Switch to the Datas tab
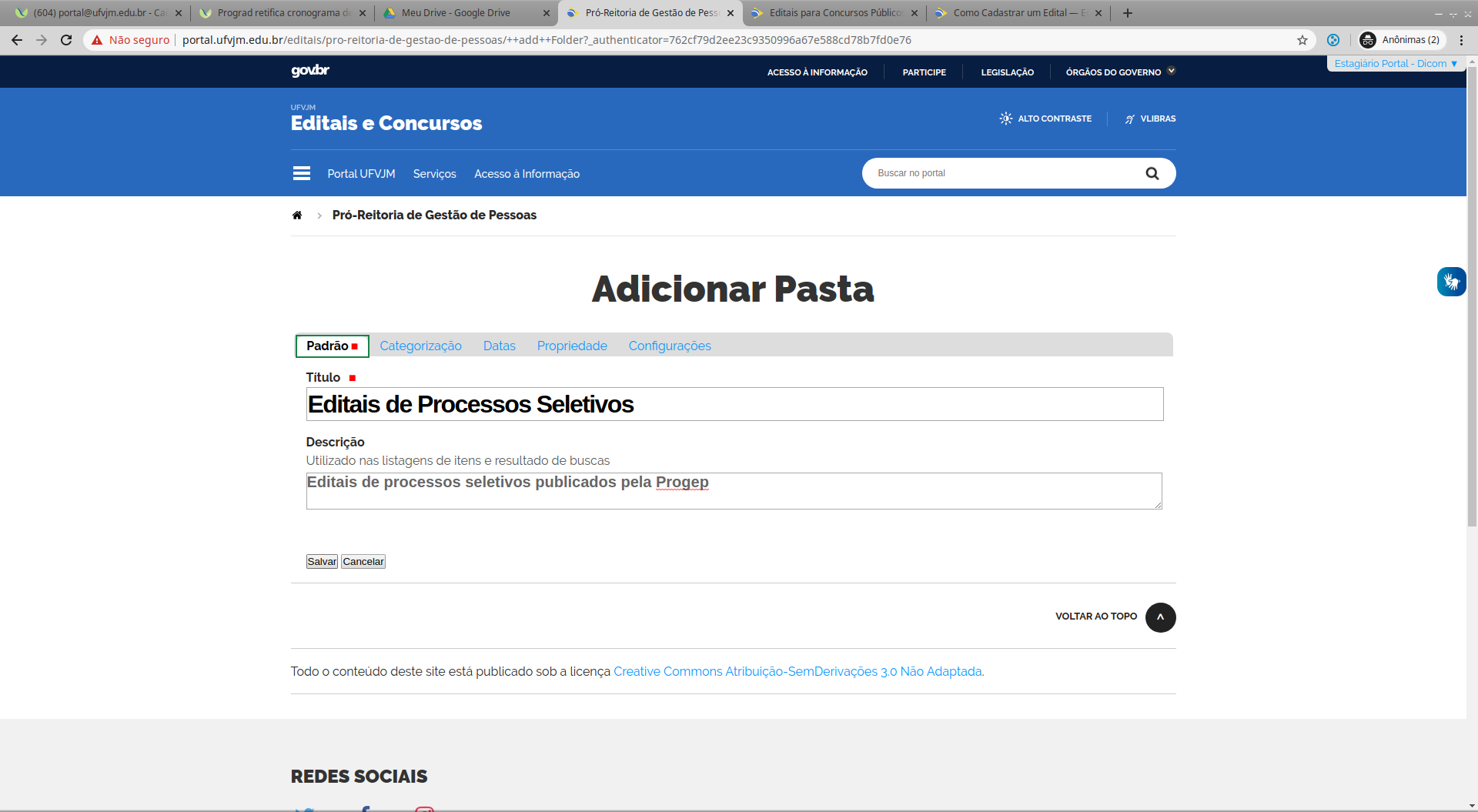This screenshot has height=812, width=1478. click(x=499, y=346)
